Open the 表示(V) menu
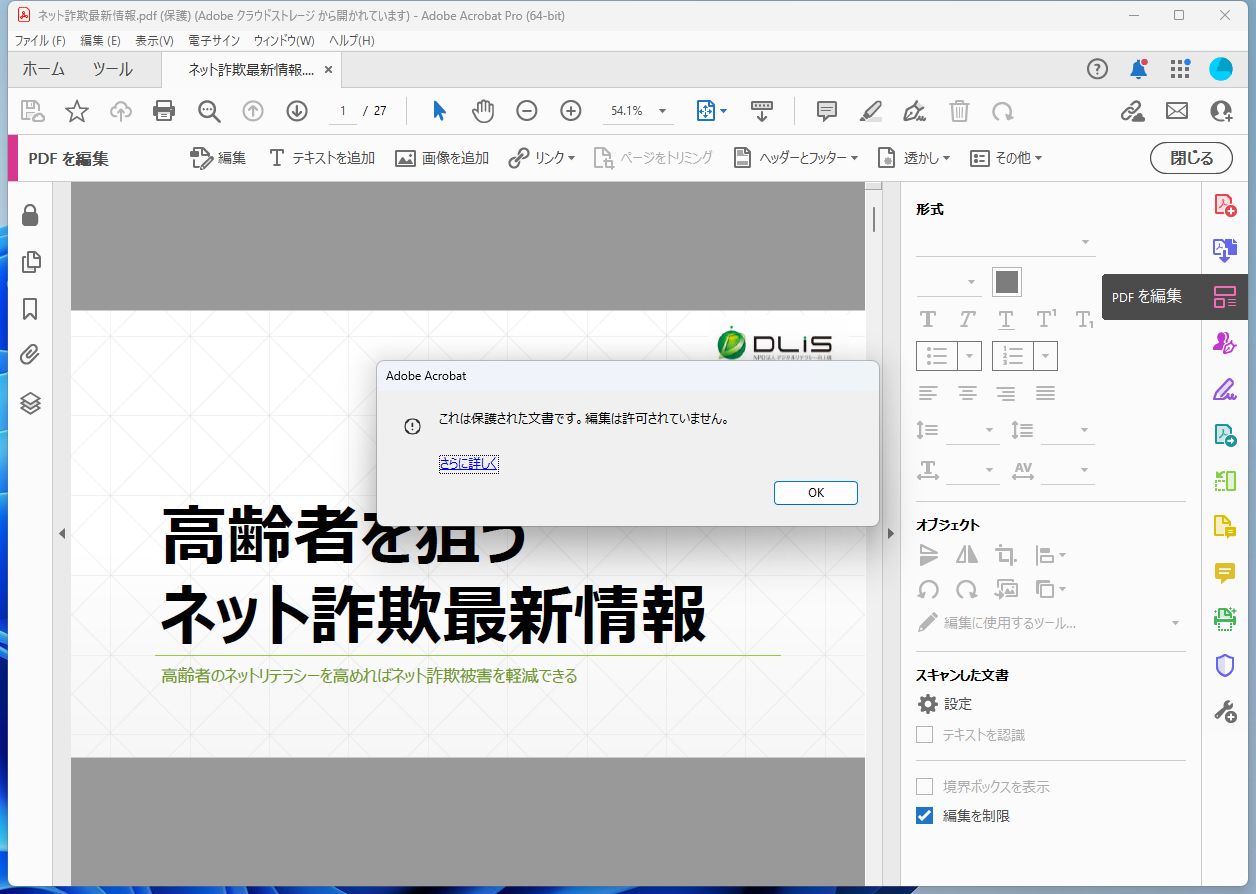 (x=152, y=40)
